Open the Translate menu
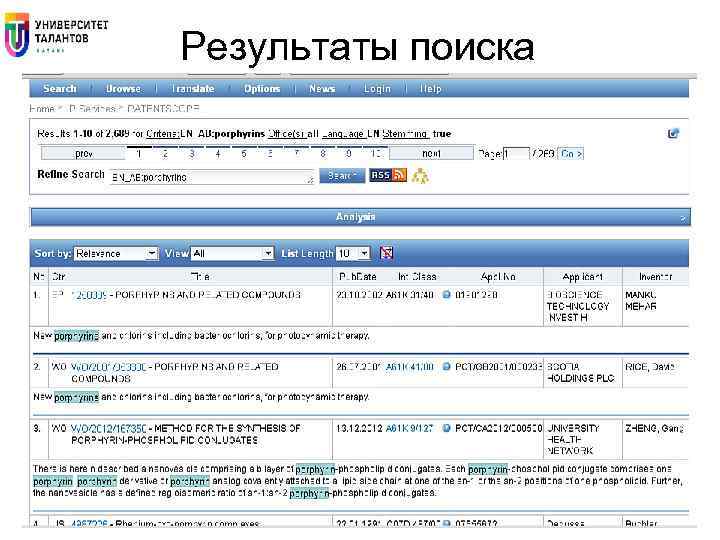 point(193,89)
